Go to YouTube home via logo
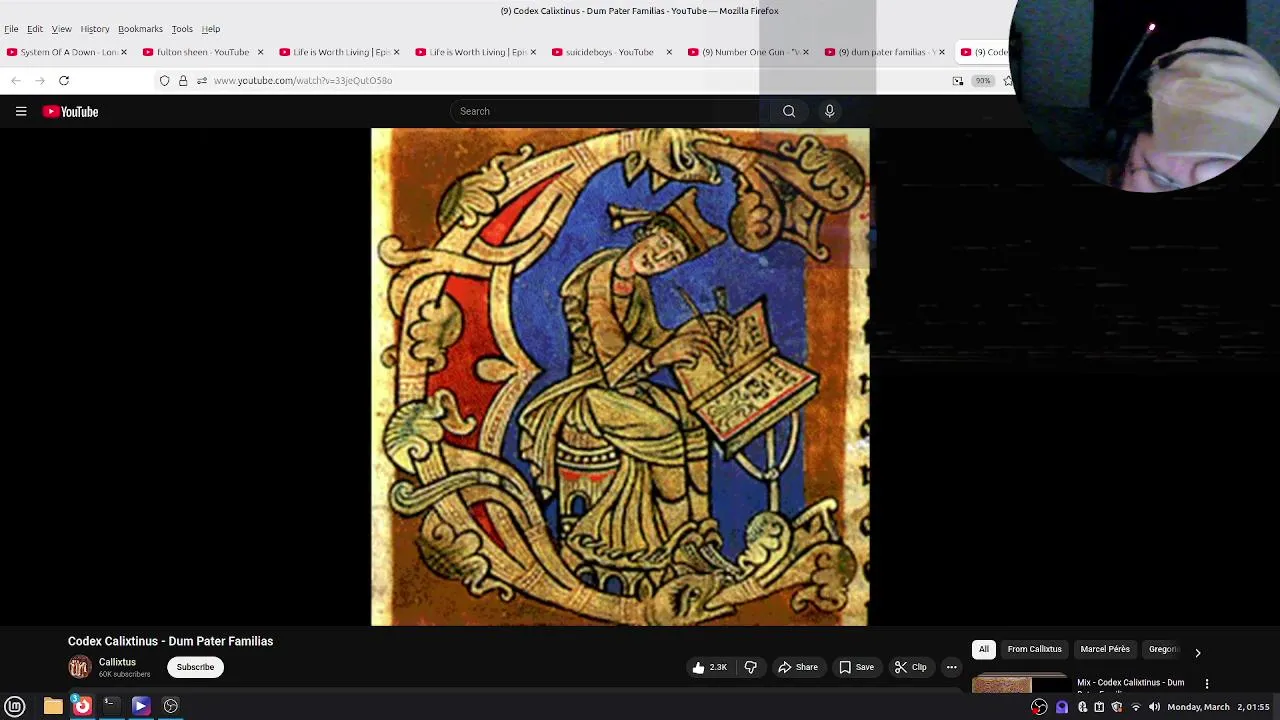1280x720 pixels. [70, 112]
